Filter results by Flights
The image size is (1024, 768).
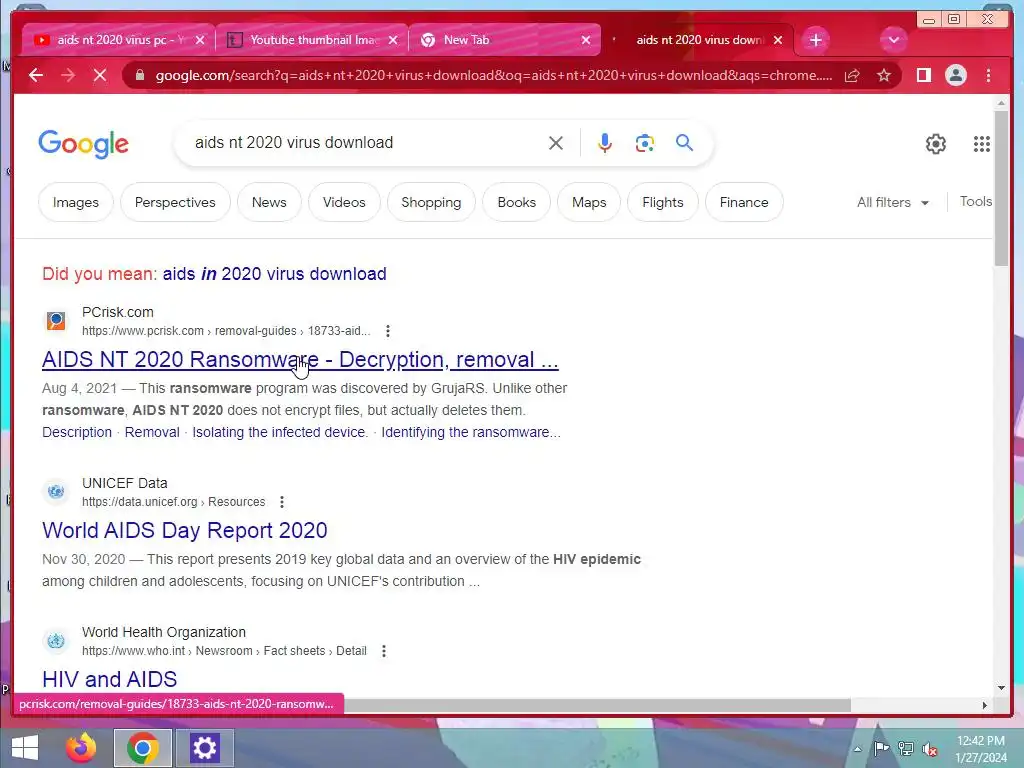663,202
